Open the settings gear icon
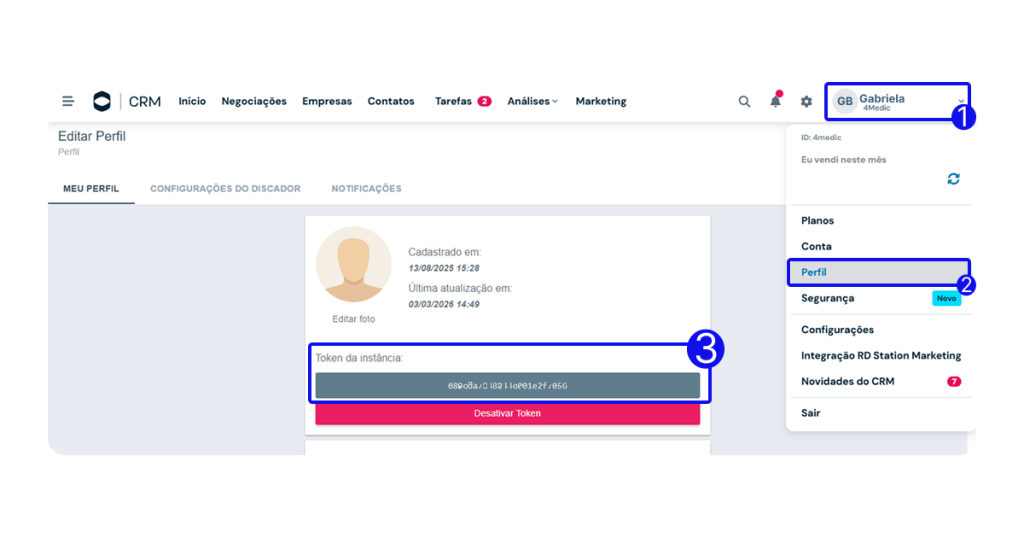Image resolution: width=1024 pixels, height=538 pixels. pyautogui.click(x=806, y=101)
